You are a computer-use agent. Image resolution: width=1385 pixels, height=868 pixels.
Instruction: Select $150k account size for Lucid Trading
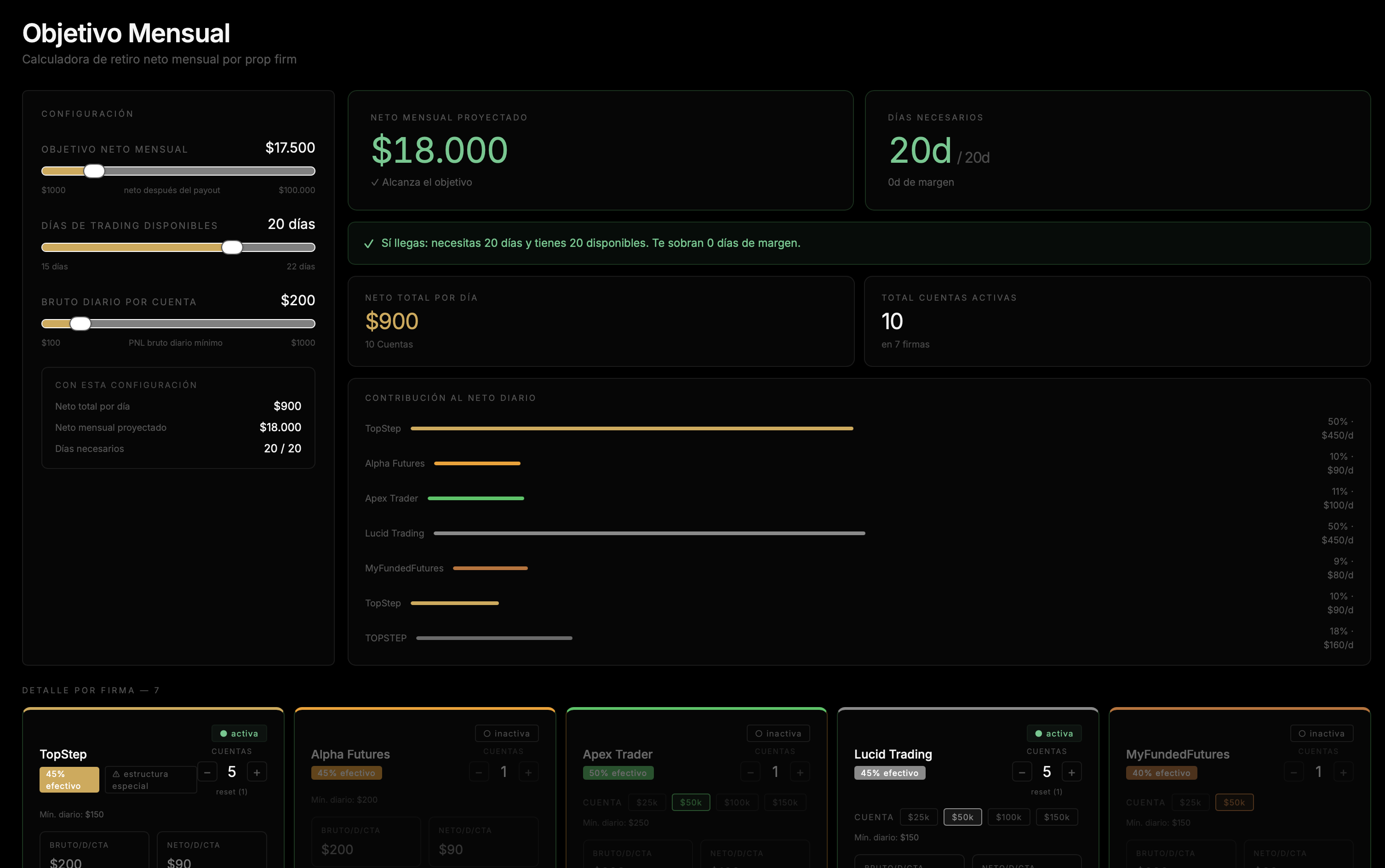1057,817
